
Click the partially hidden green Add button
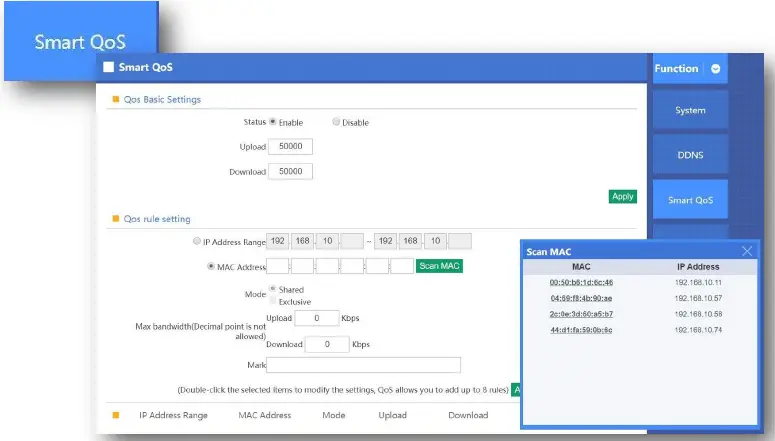516,390
